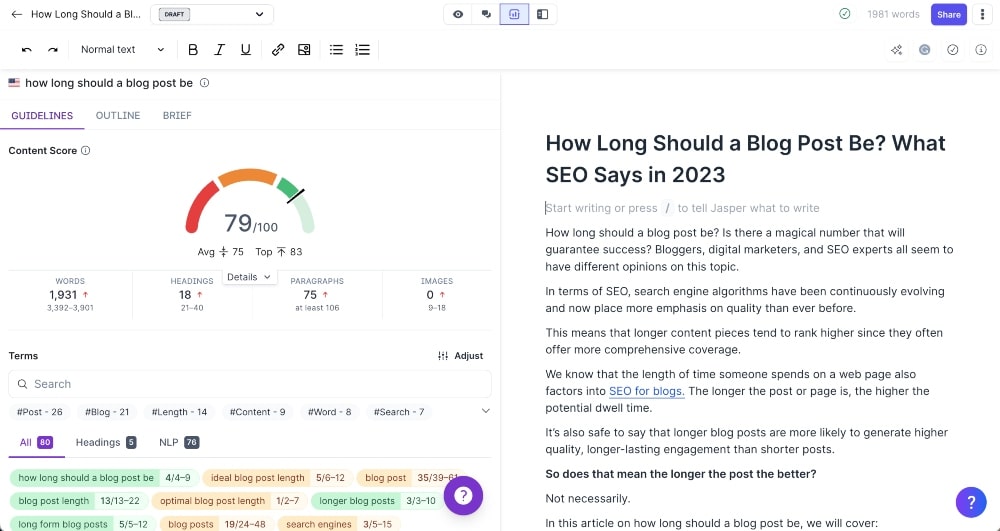Click the WORDS 1,931 metric

pyautogui.click(x=70, y=294)
